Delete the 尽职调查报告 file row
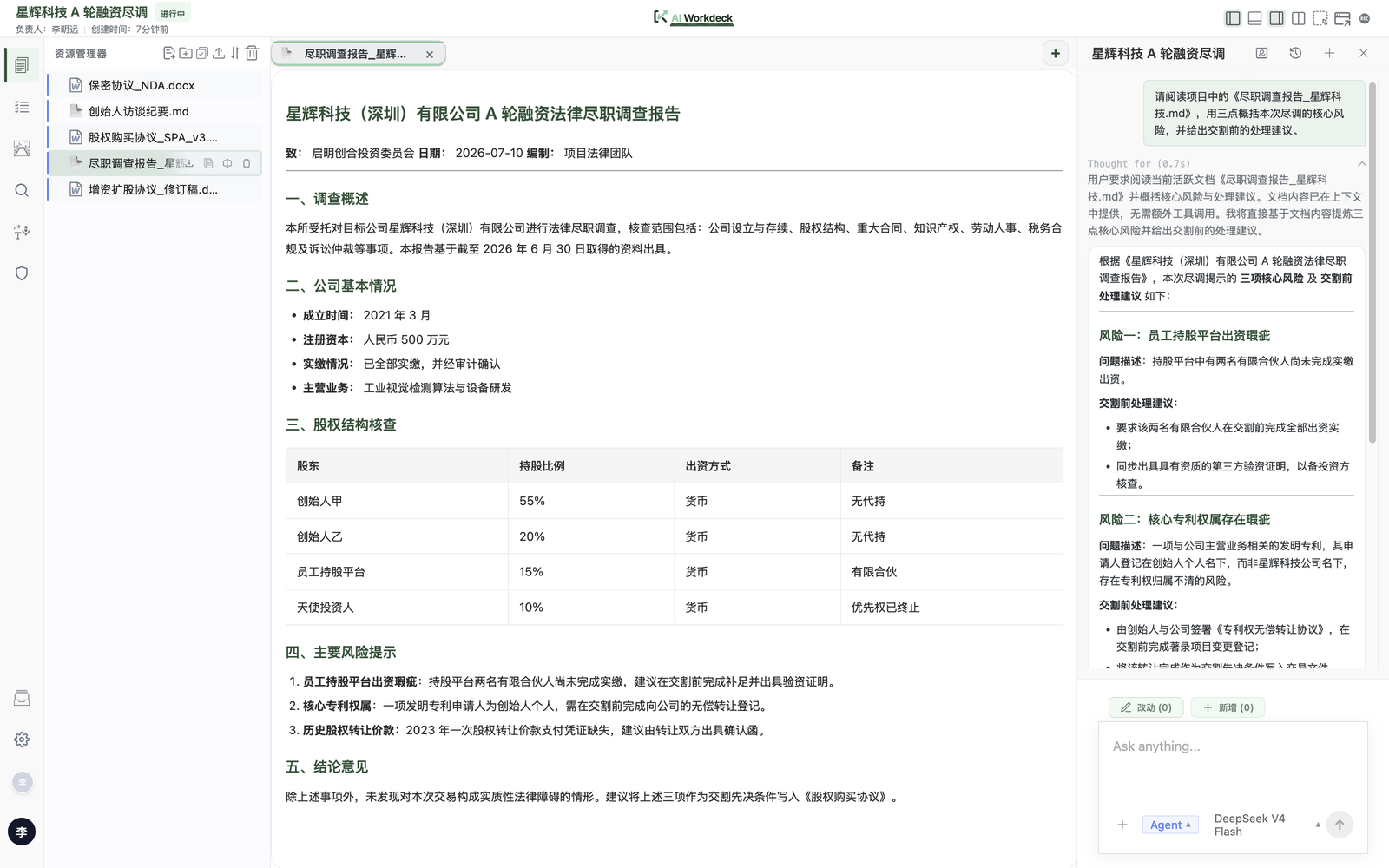Viewport: 1389px width, 868px height. click(247, 163)
